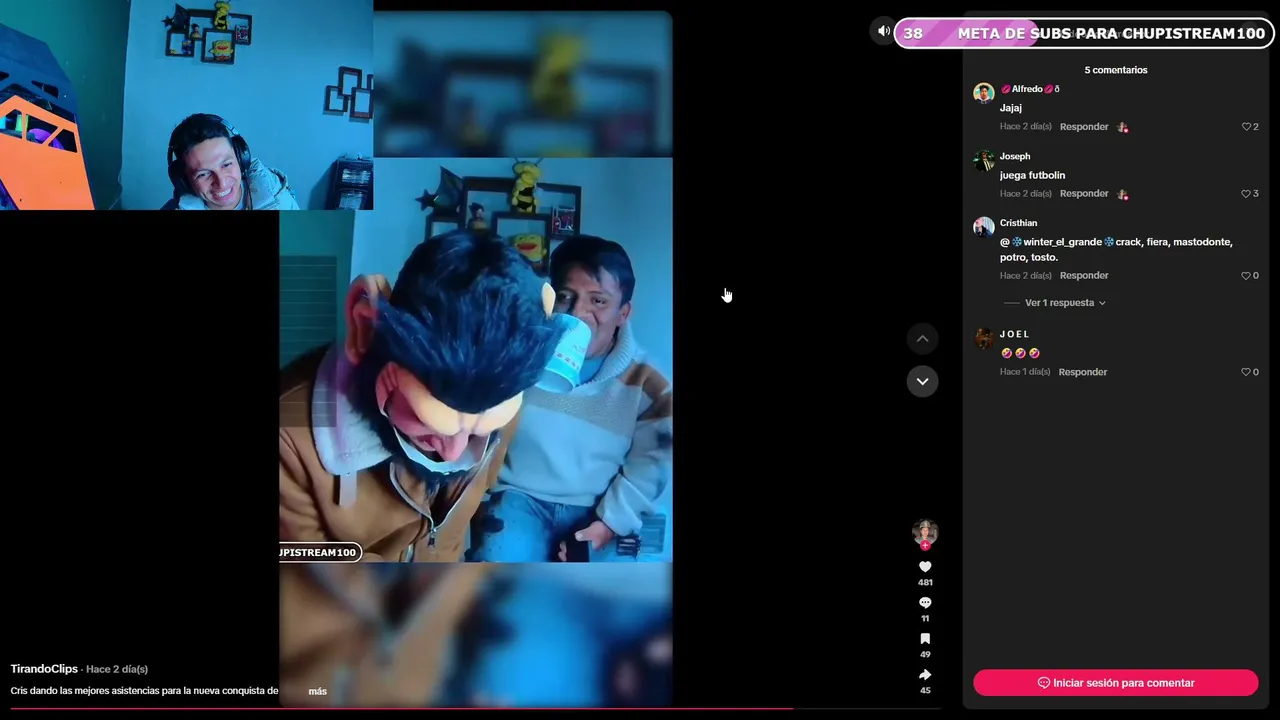Click the Cristhian username
This screenshot has width=1280, height=720.
click(x=1019, y=223)
